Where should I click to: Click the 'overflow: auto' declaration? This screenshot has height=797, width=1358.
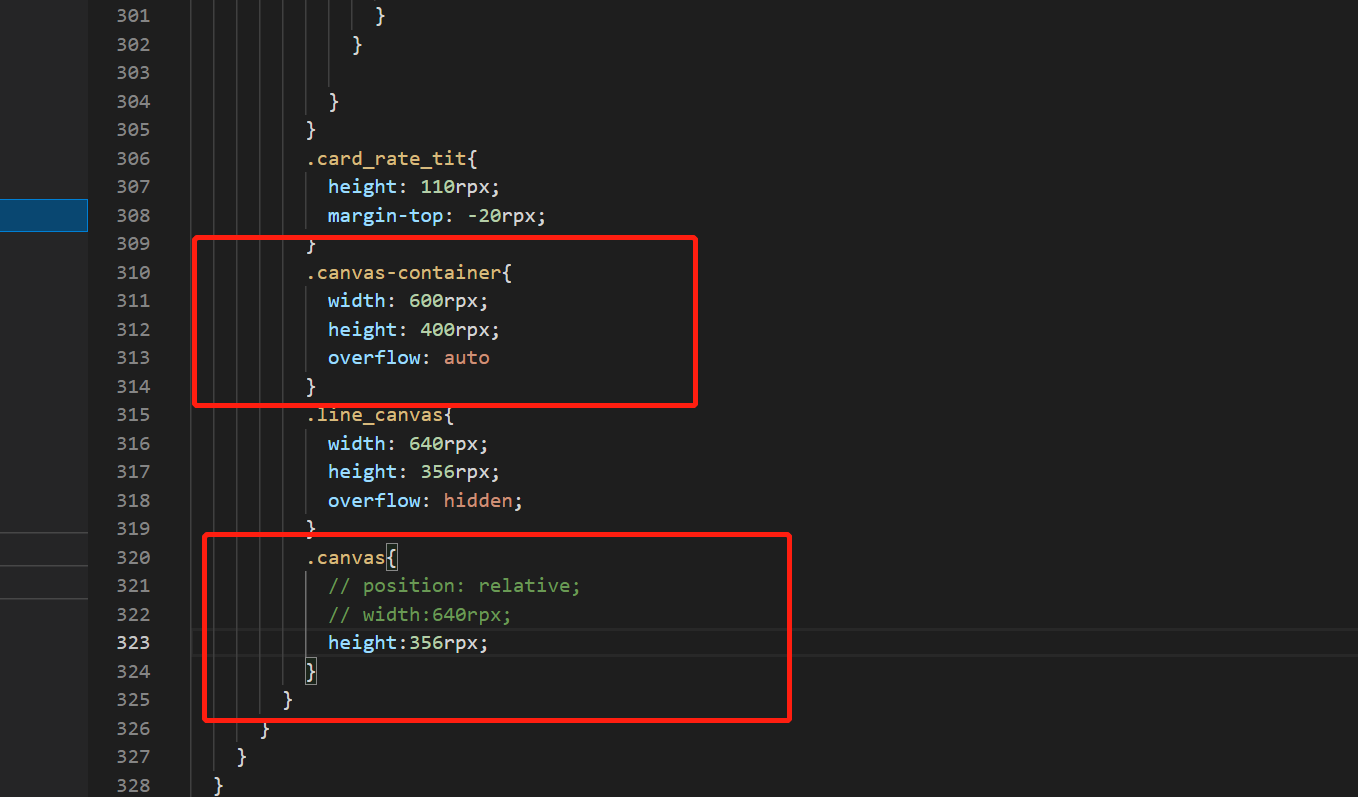coord(409,357)
